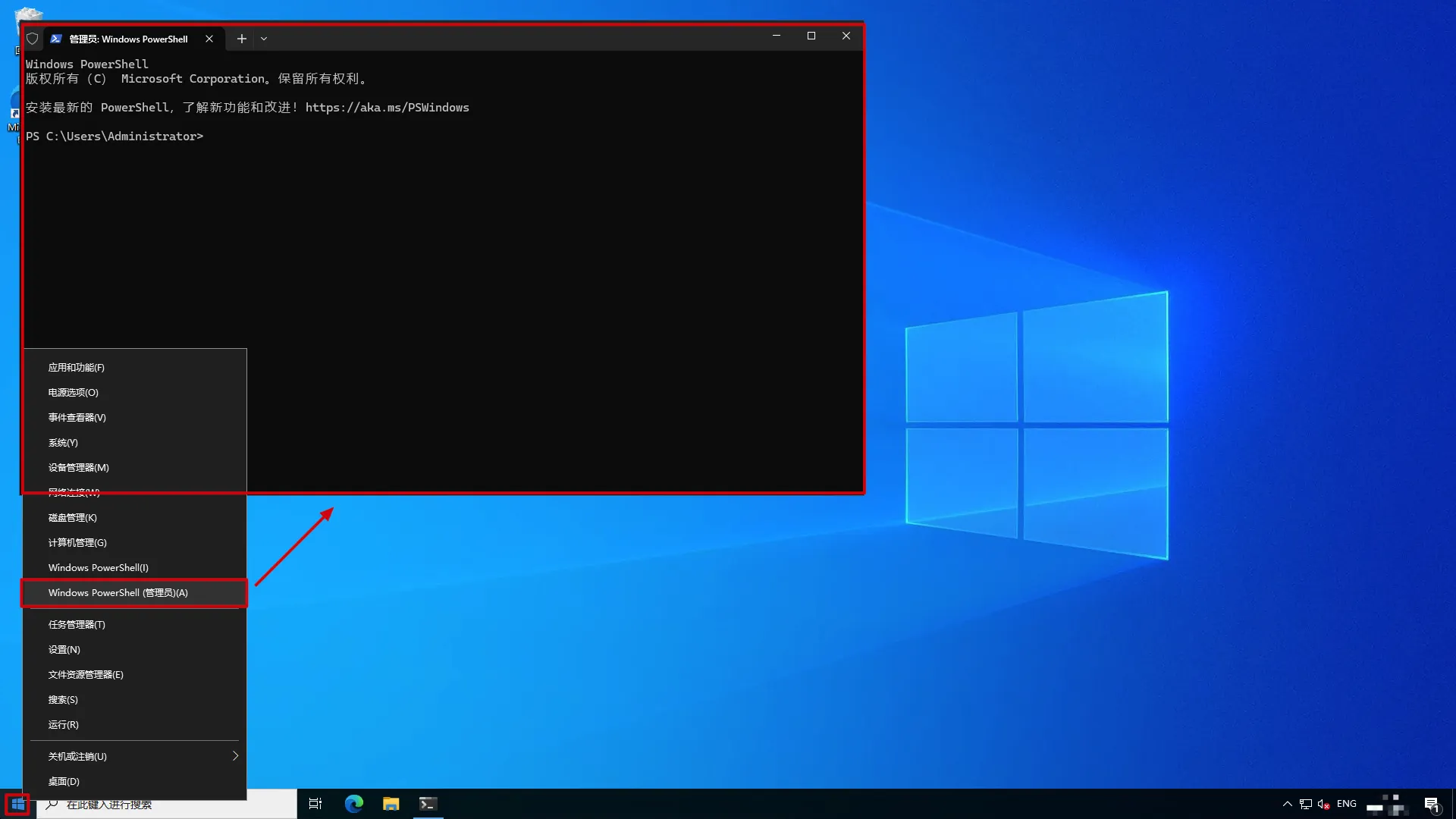The height and width of the screenshot is (819, 1456).
Task: Add a new Terminal tab
Action: [241, 39]
